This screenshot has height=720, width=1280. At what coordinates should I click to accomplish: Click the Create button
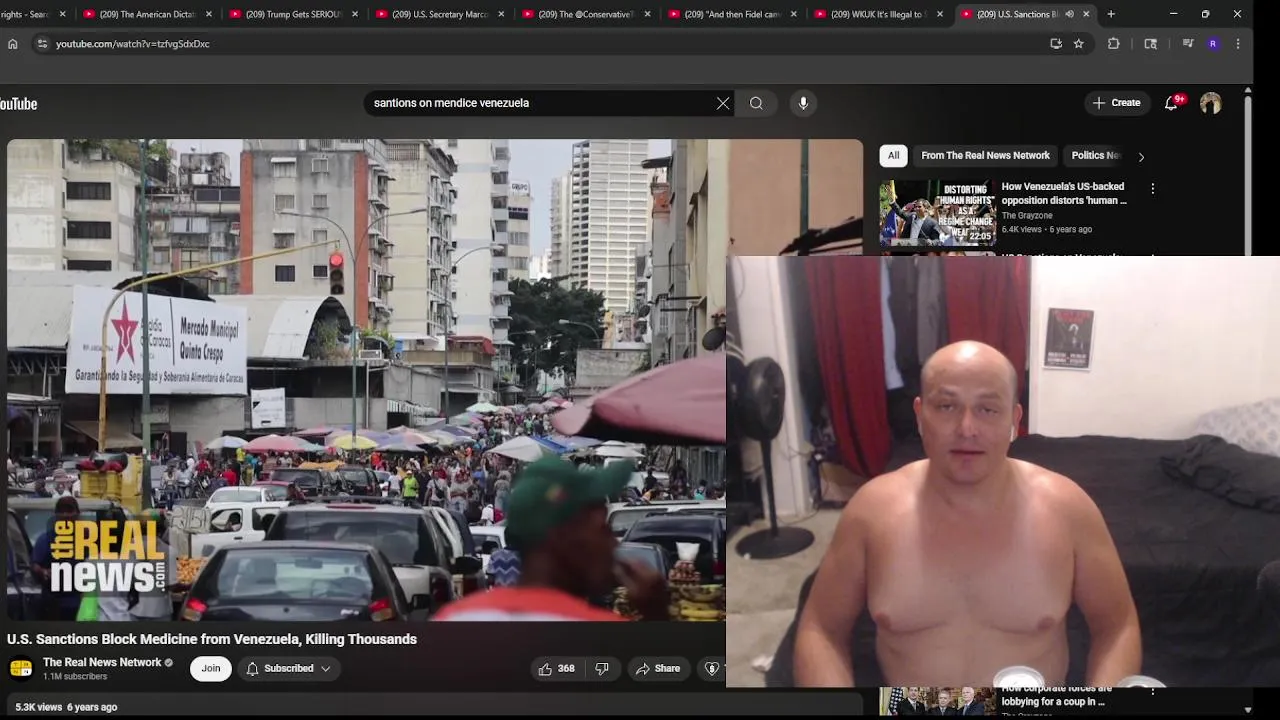[x=1116, y=103]
